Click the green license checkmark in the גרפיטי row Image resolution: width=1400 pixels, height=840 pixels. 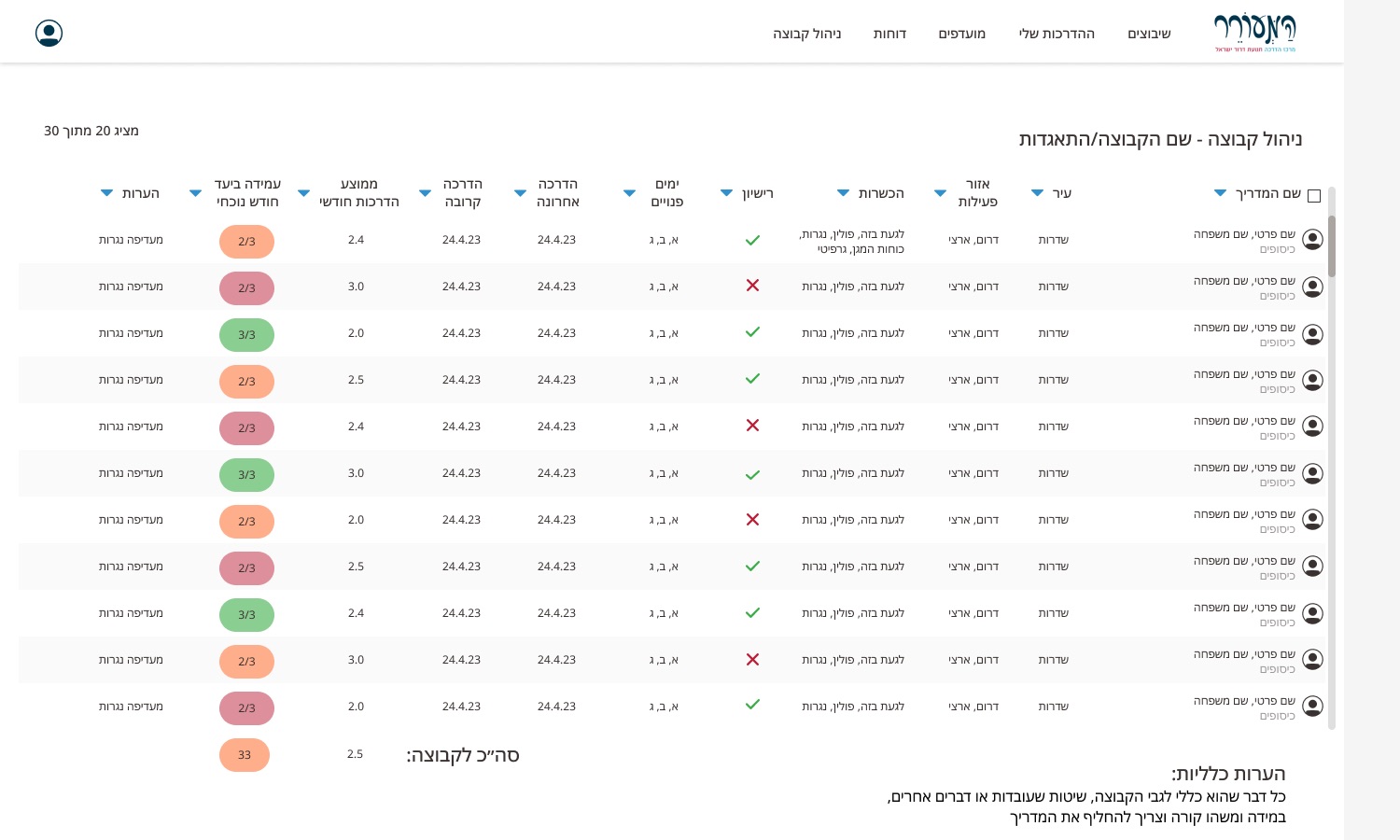(x=752, y=240)
